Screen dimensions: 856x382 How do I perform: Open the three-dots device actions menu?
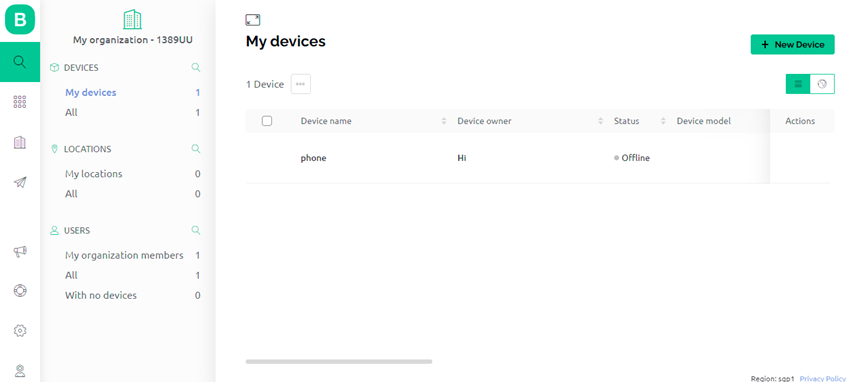pos(301,84)
